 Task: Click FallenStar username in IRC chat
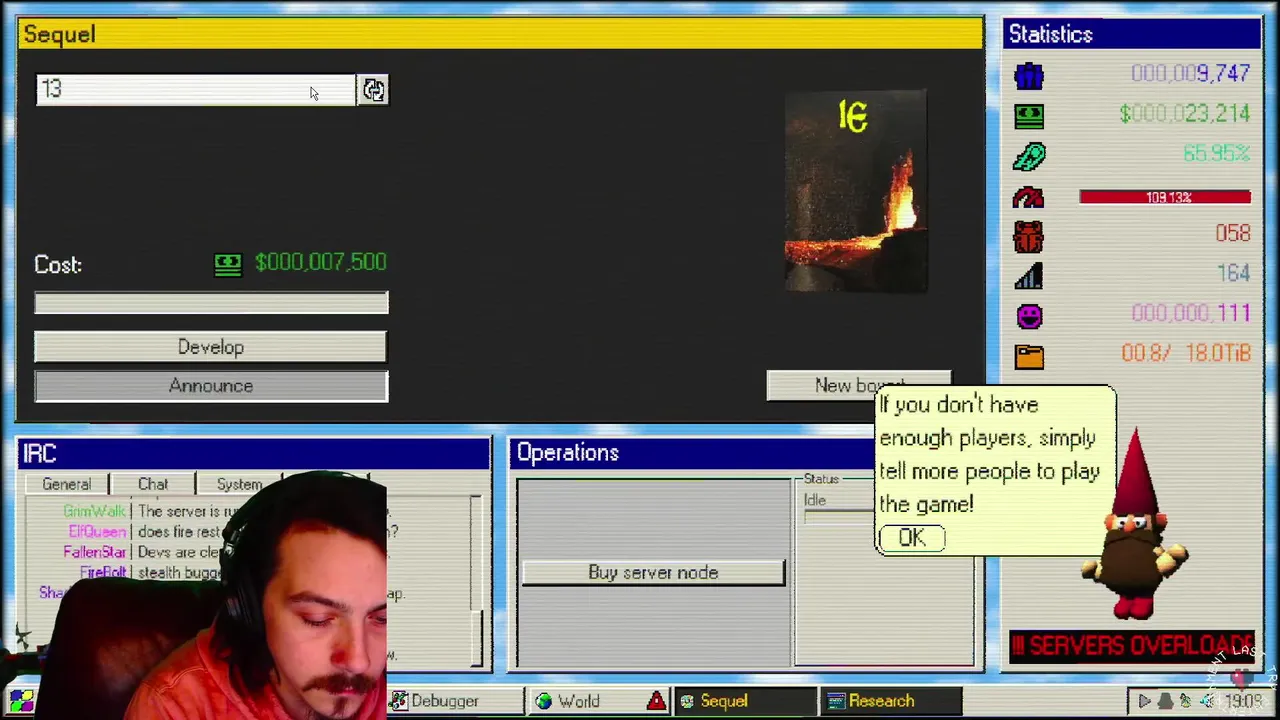pyautogui.click(x=95, y=552)
